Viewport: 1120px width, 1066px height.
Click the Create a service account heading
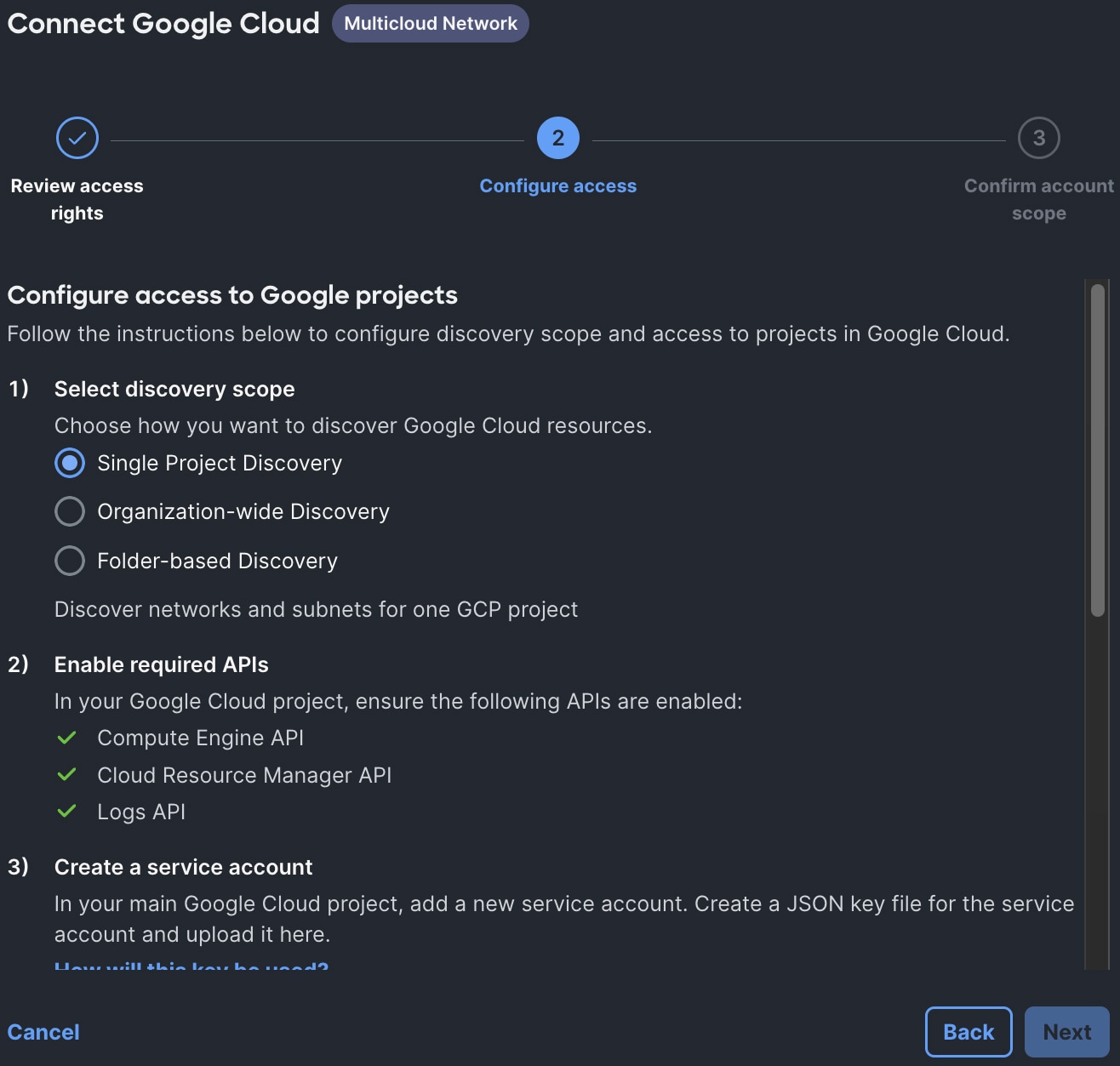pyautogui.click(x=184, y=867)
